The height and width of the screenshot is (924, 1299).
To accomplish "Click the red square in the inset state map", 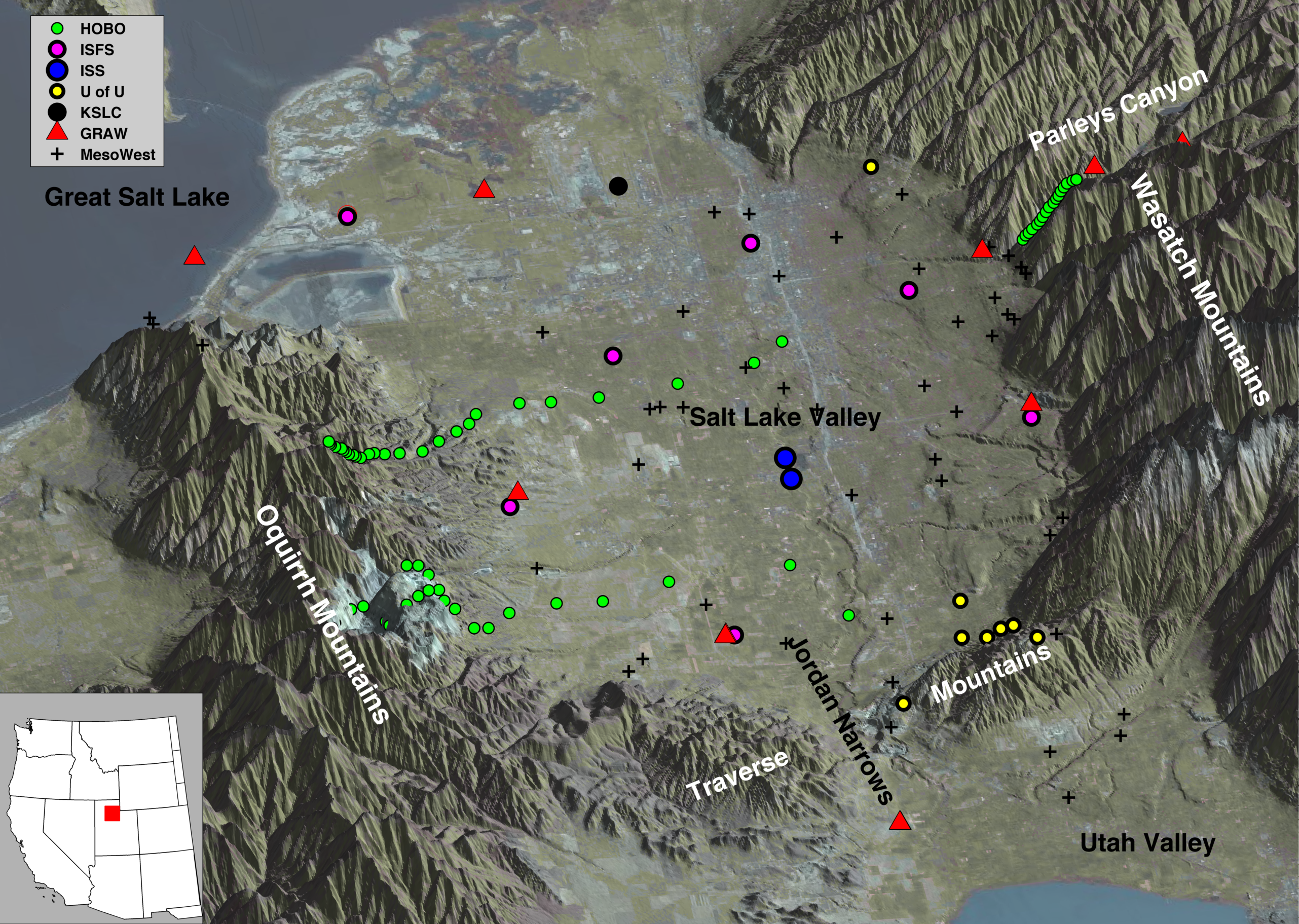I will pos(112,813).
